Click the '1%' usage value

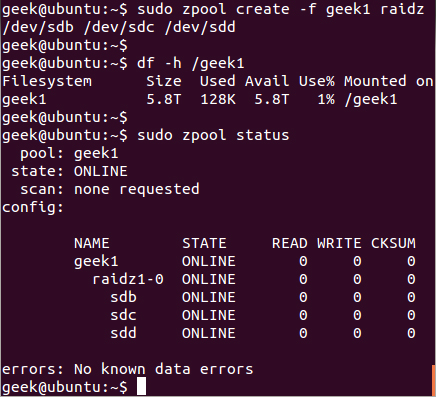[326, 99]
